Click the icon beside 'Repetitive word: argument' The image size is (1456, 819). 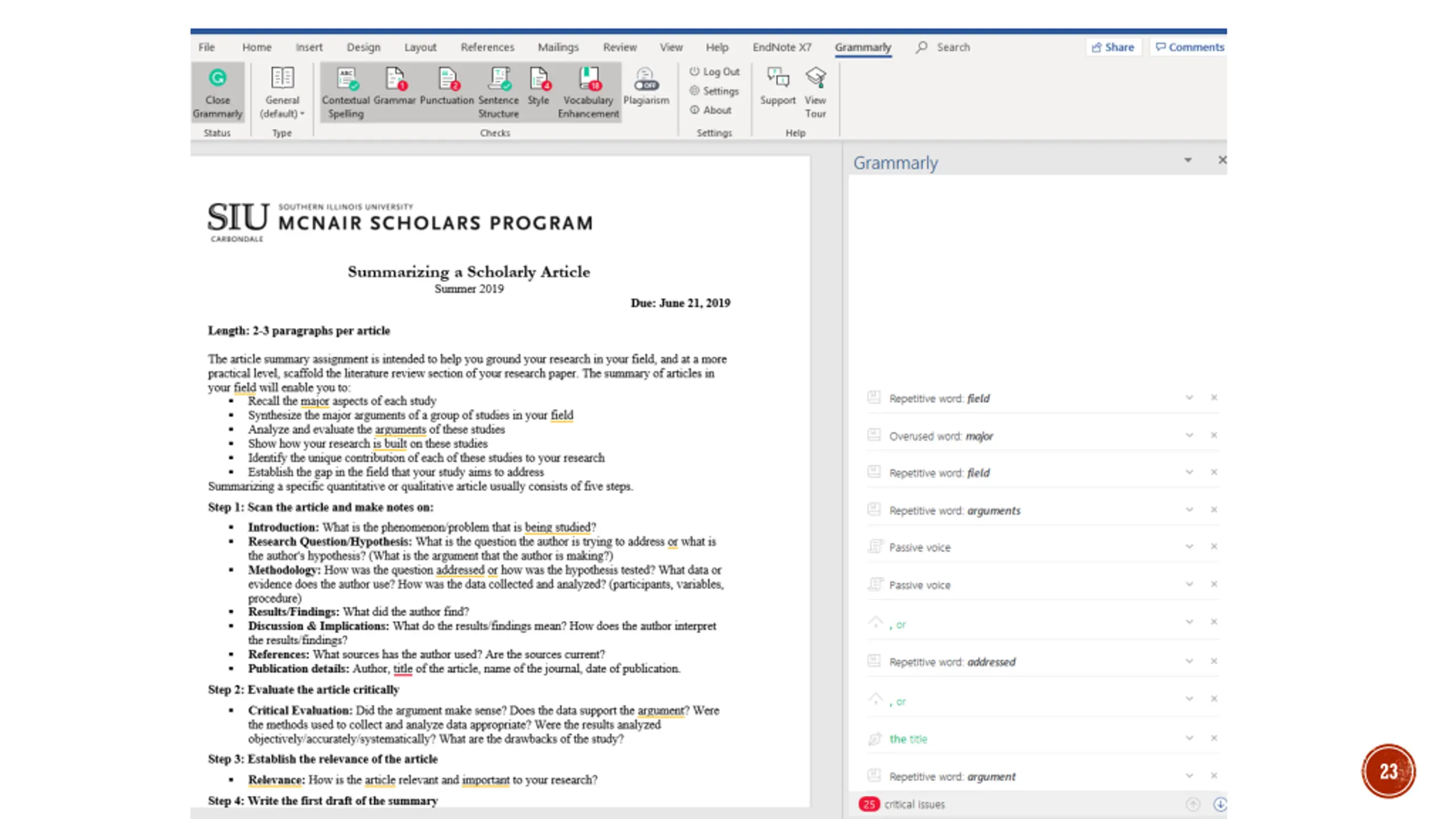(874, 775)
